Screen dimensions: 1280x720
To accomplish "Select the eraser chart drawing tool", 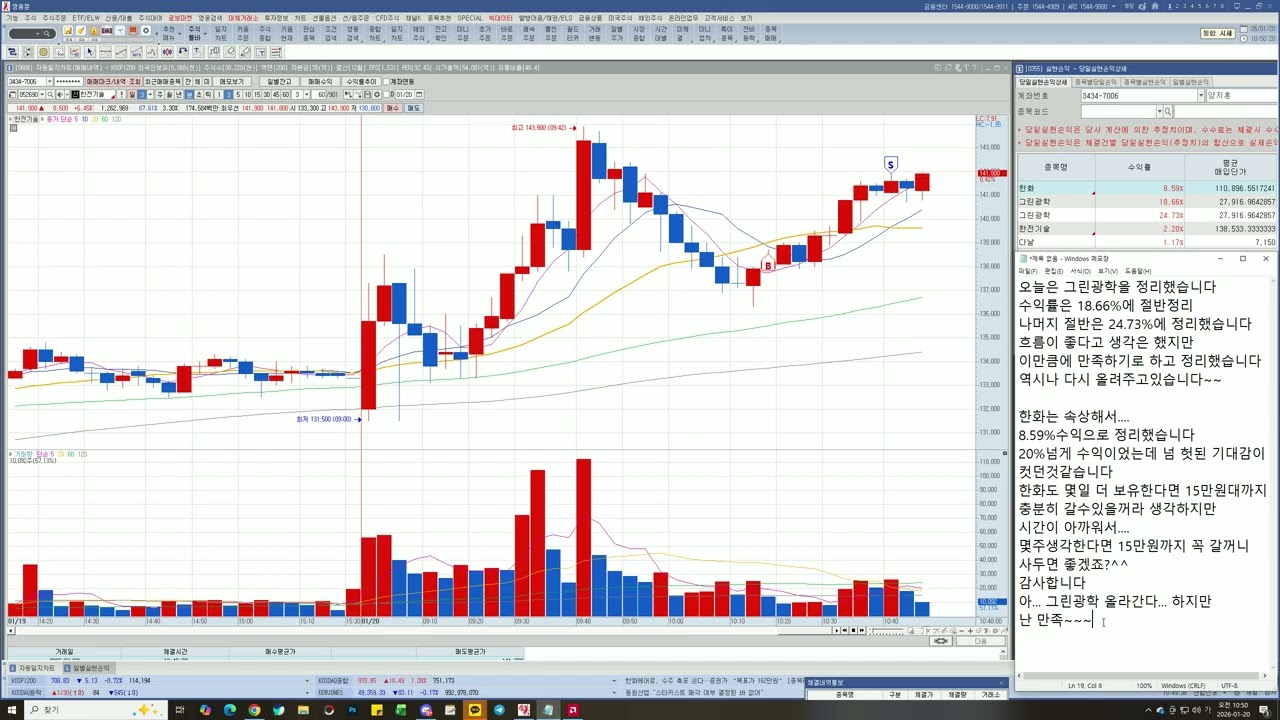I will coord(229,52).
